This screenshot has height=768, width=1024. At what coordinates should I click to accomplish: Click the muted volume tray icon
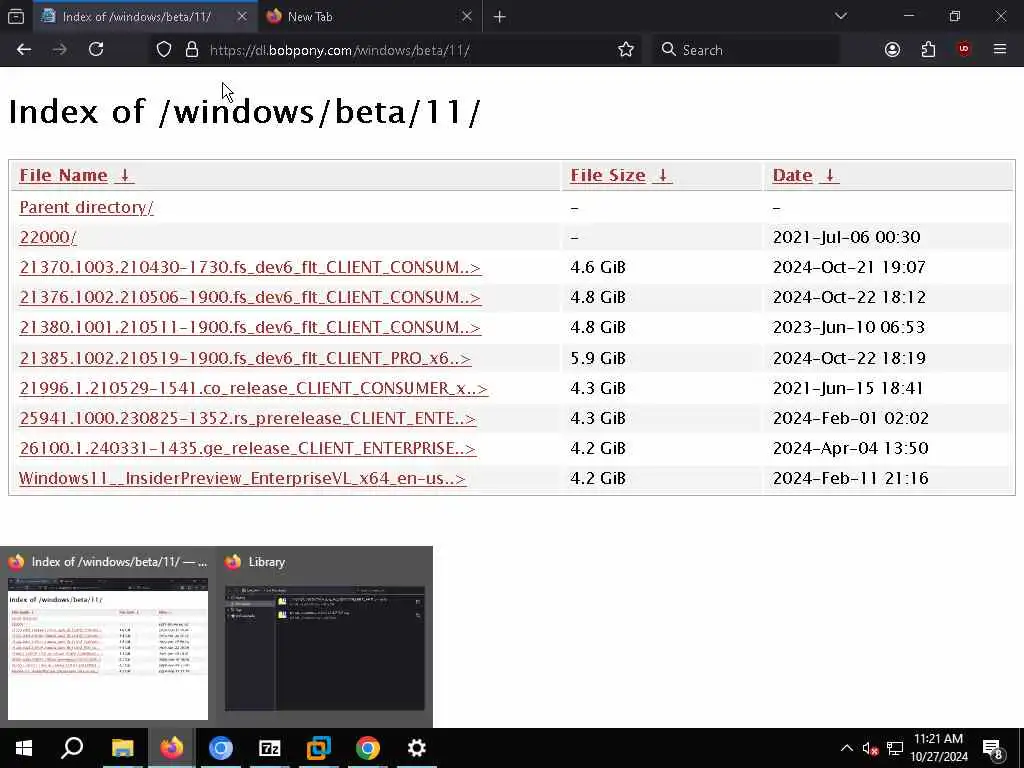(870, 748)
